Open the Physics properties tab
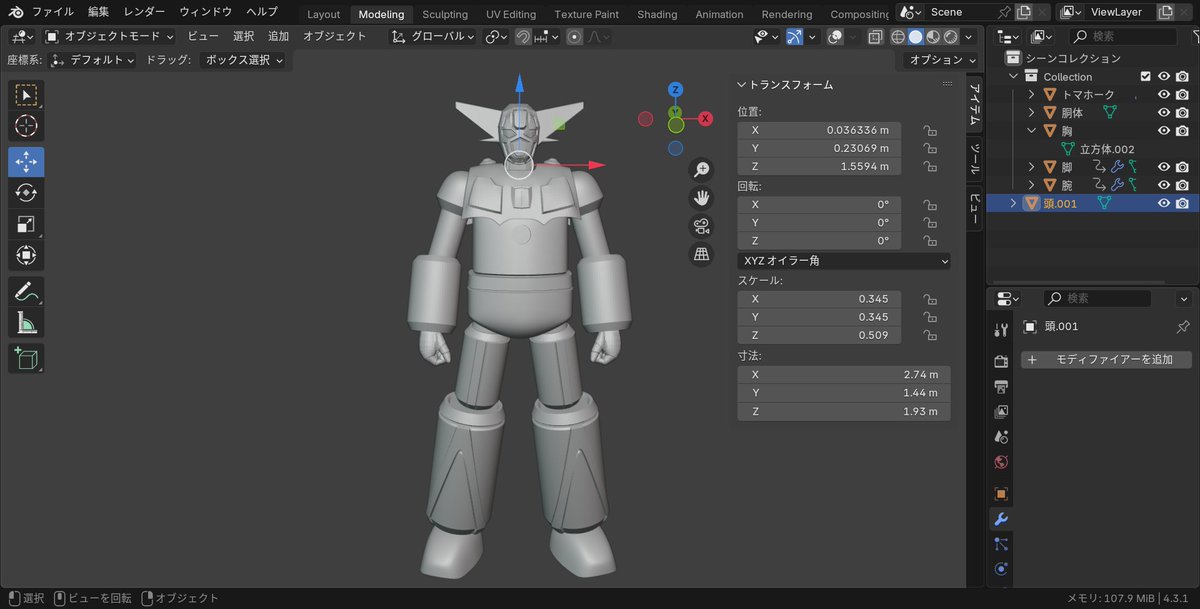Screen dimensions: 1200x609 (1001, 569)
